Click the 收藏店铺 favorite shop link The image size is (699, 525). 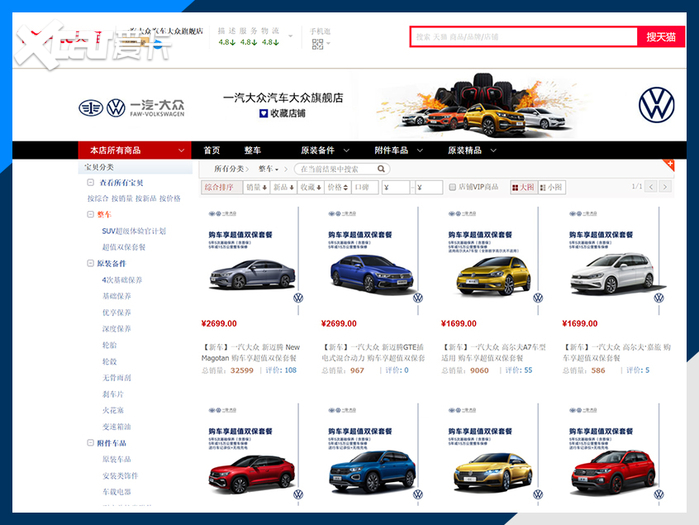(x=283, y=114)
